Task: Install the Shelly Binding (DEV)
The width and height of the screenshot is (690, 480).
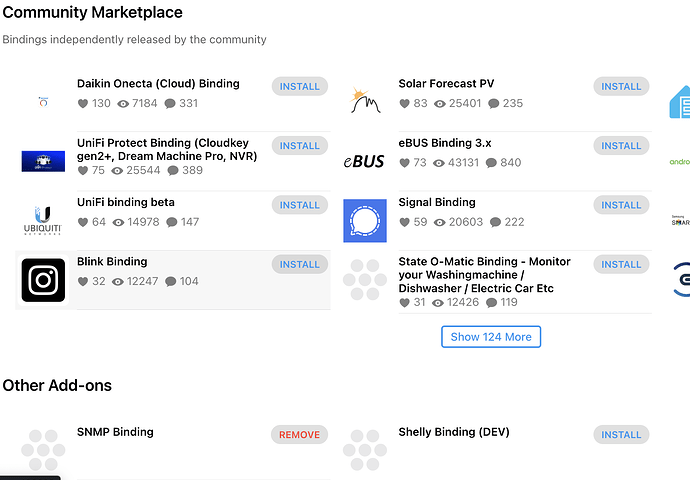Action: coord(621,434)
